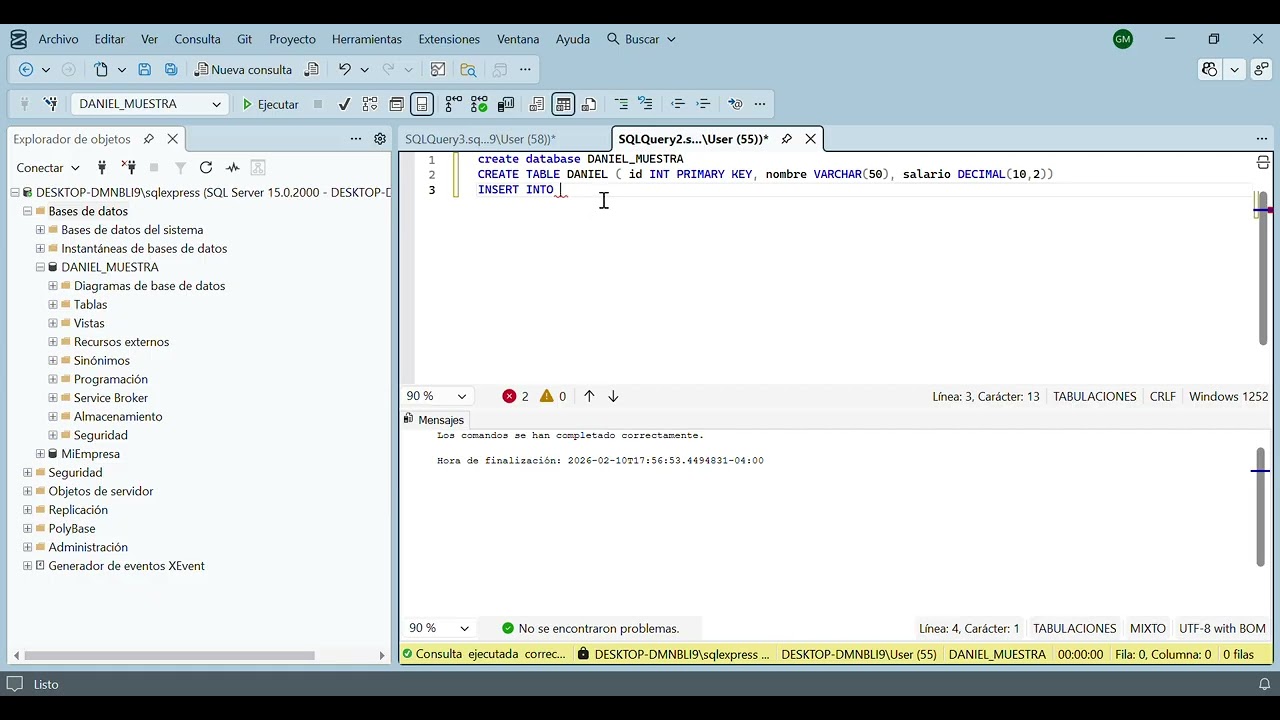Expand the Programación node
The width and height of the screenshot is (1280, 720).
point(53,379)
